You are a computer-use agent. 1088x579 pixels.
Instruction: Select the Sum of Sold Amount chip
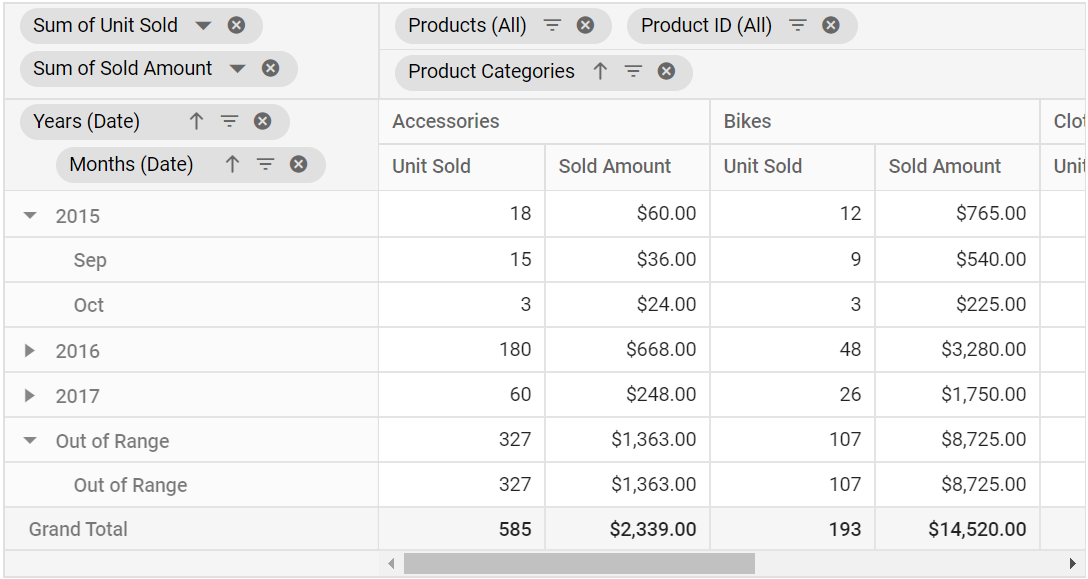(159, 69)
